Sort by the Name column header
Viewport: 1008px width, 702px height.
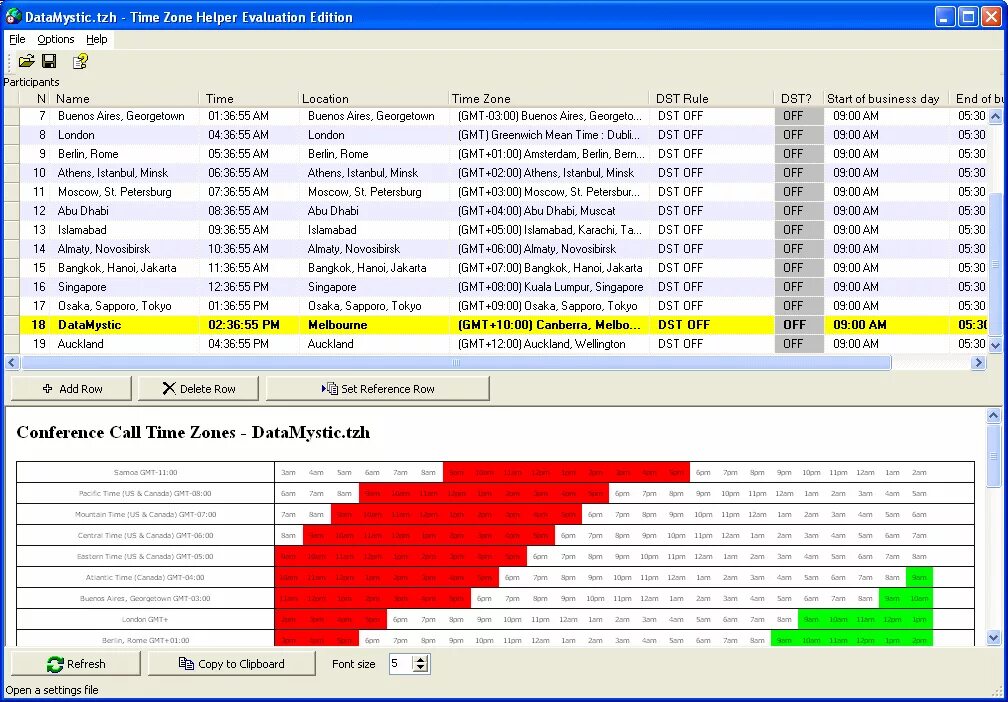[124, 98]
